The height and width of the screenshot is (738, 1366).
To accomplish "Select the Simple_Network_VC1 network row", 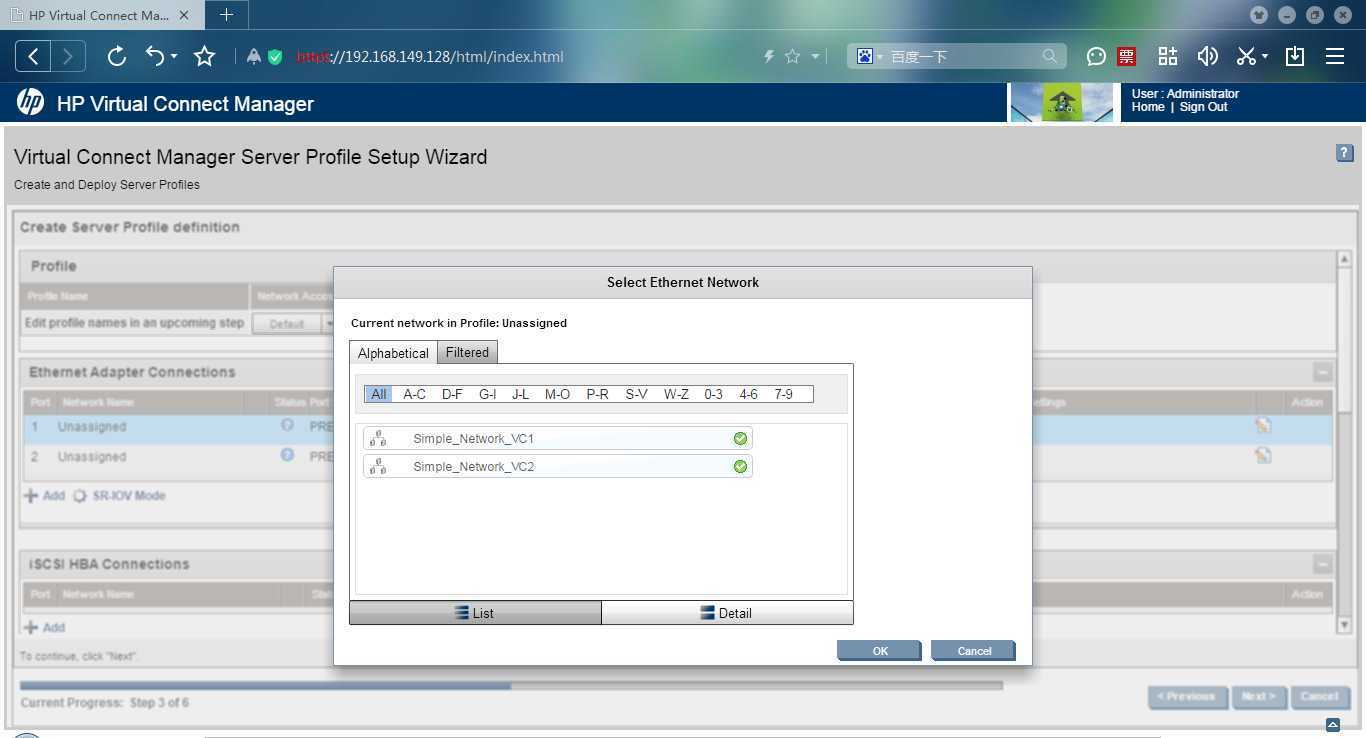I will coord(557,438).
